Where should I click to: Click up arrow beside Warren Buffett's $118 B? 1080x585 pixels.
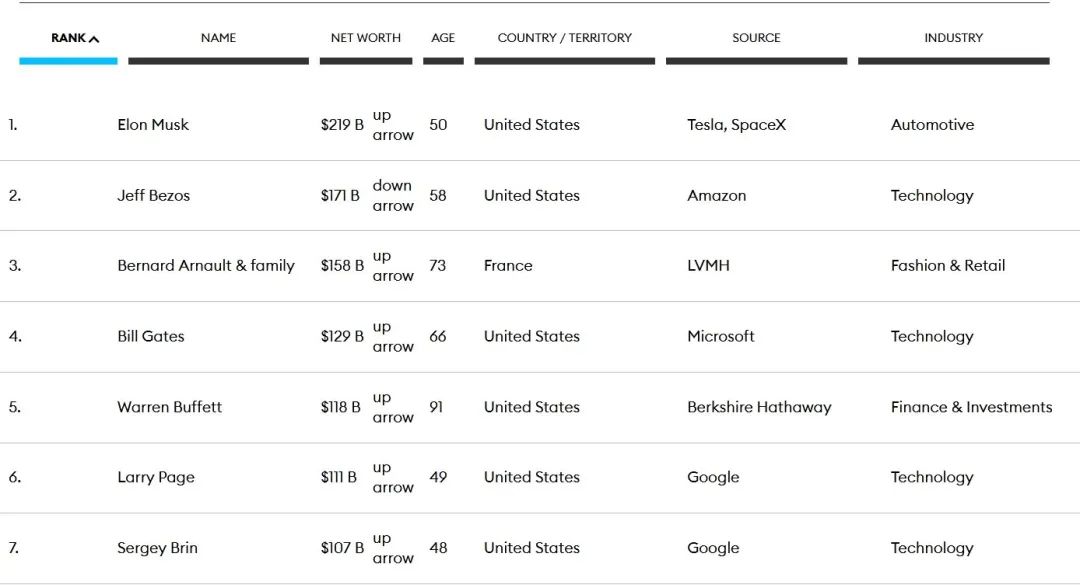pyautogui.click(x=392, y=407)
